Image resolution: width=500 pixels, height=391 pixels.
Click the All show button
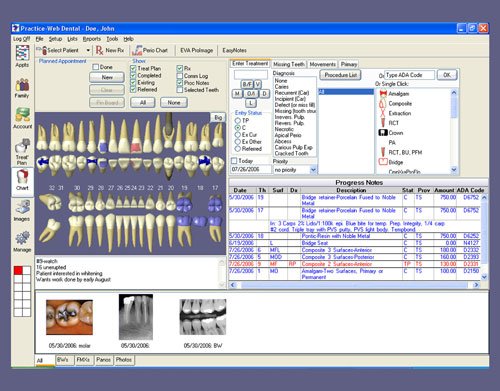(143, 103)
